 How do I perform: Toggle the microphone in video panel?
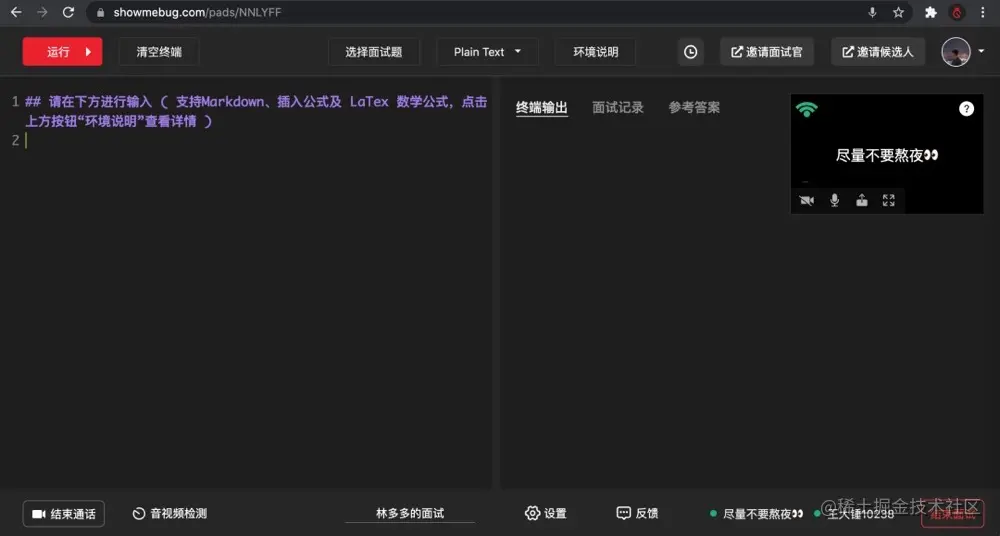[x=834, y=200]
